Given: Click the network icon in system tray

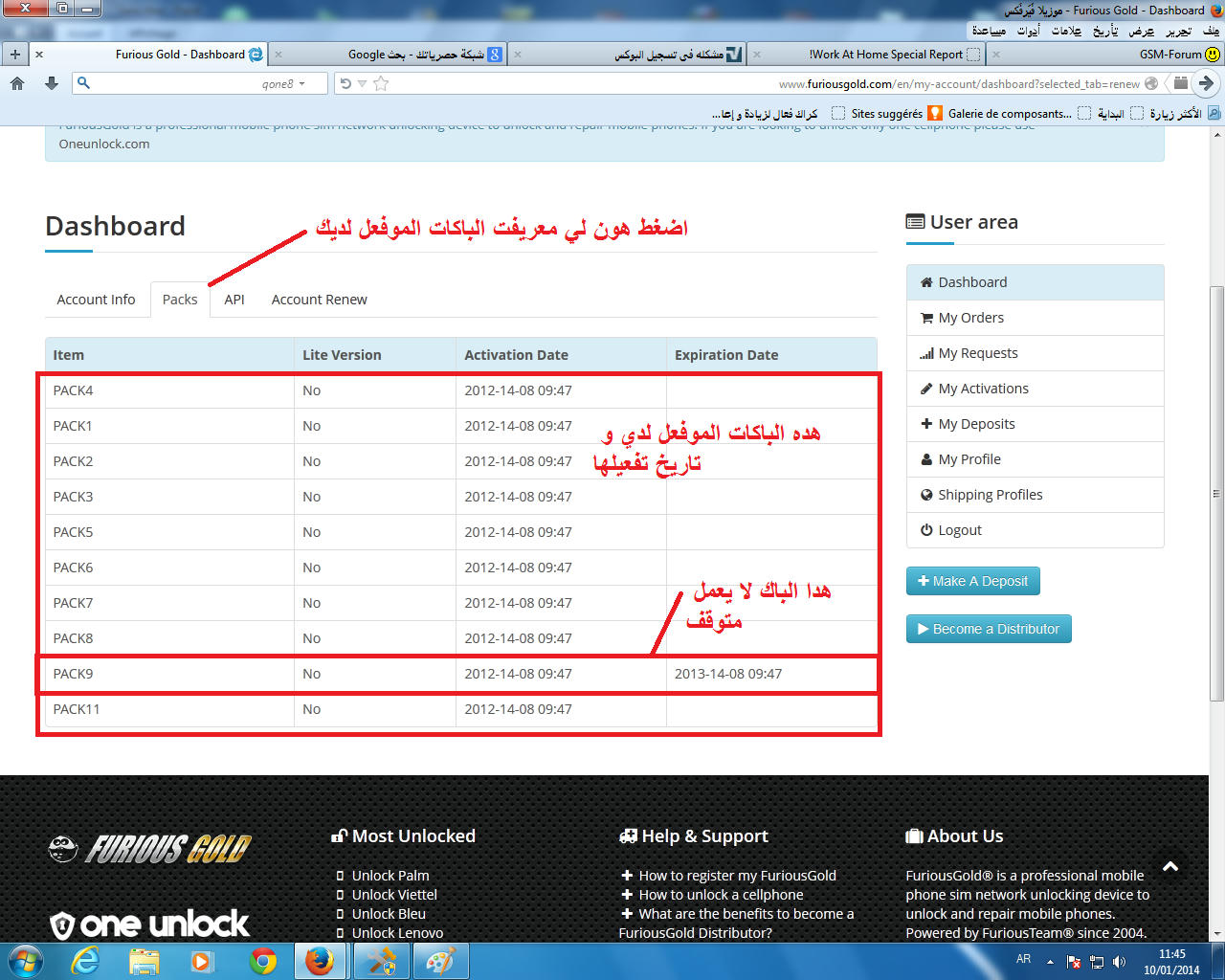Looking at the screenshot, I should [1097, 962].
